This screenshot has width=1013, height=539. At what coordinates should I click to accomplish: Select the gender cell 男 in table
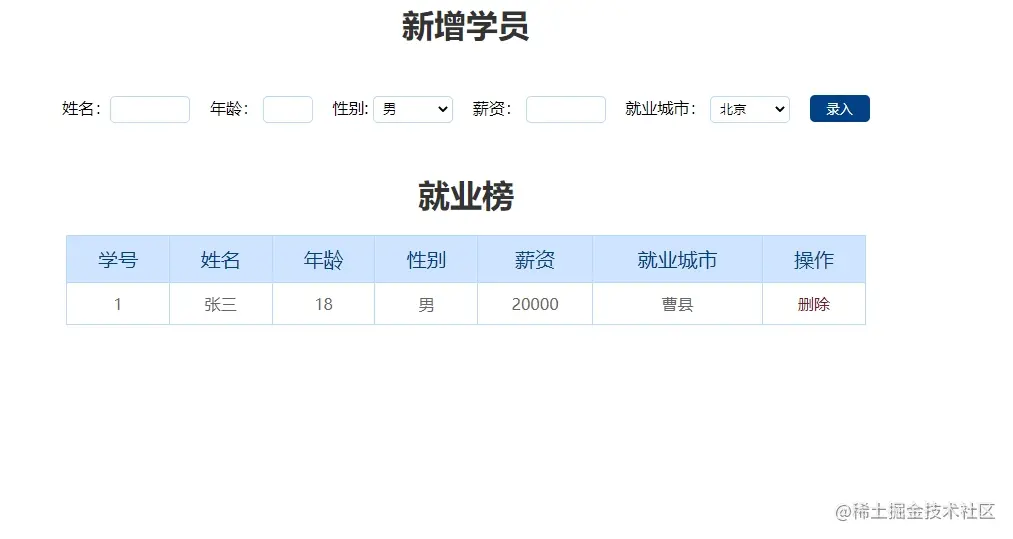coord(426,304)
